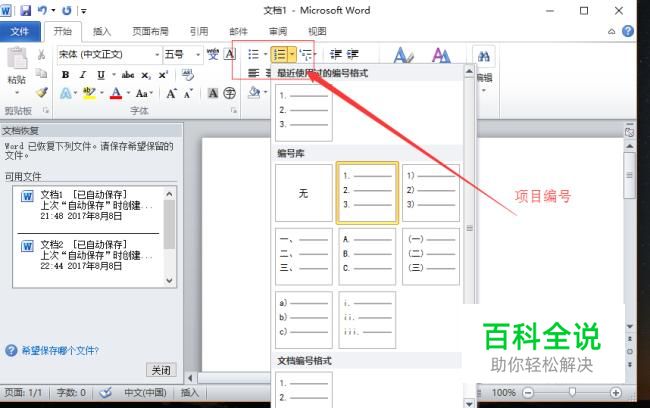The height and width of the screenshot is (408, 650).
Task: Expand the Paste options arrow under 粘贴
Action: click(17, 92)
